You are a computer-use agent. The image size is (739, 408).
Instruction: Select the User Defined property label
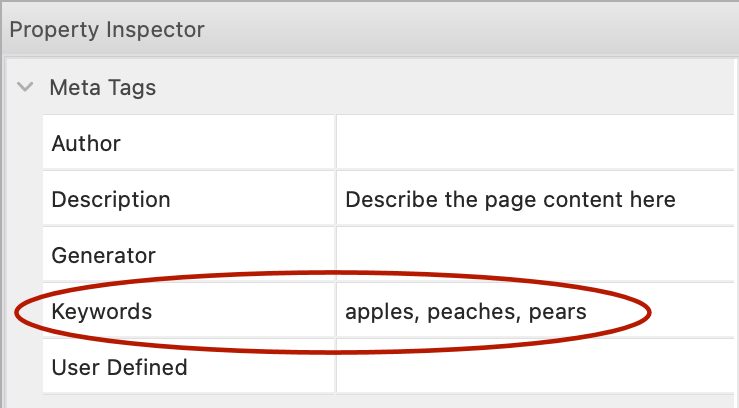coord(119,367)
